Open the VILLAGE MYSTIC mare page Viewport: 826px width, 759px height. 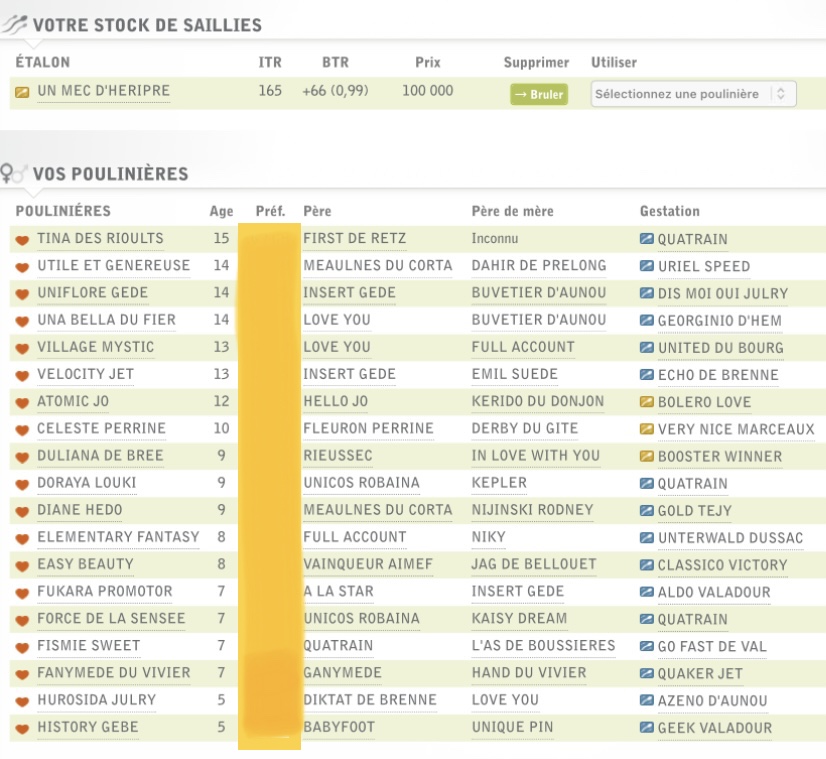96,347
